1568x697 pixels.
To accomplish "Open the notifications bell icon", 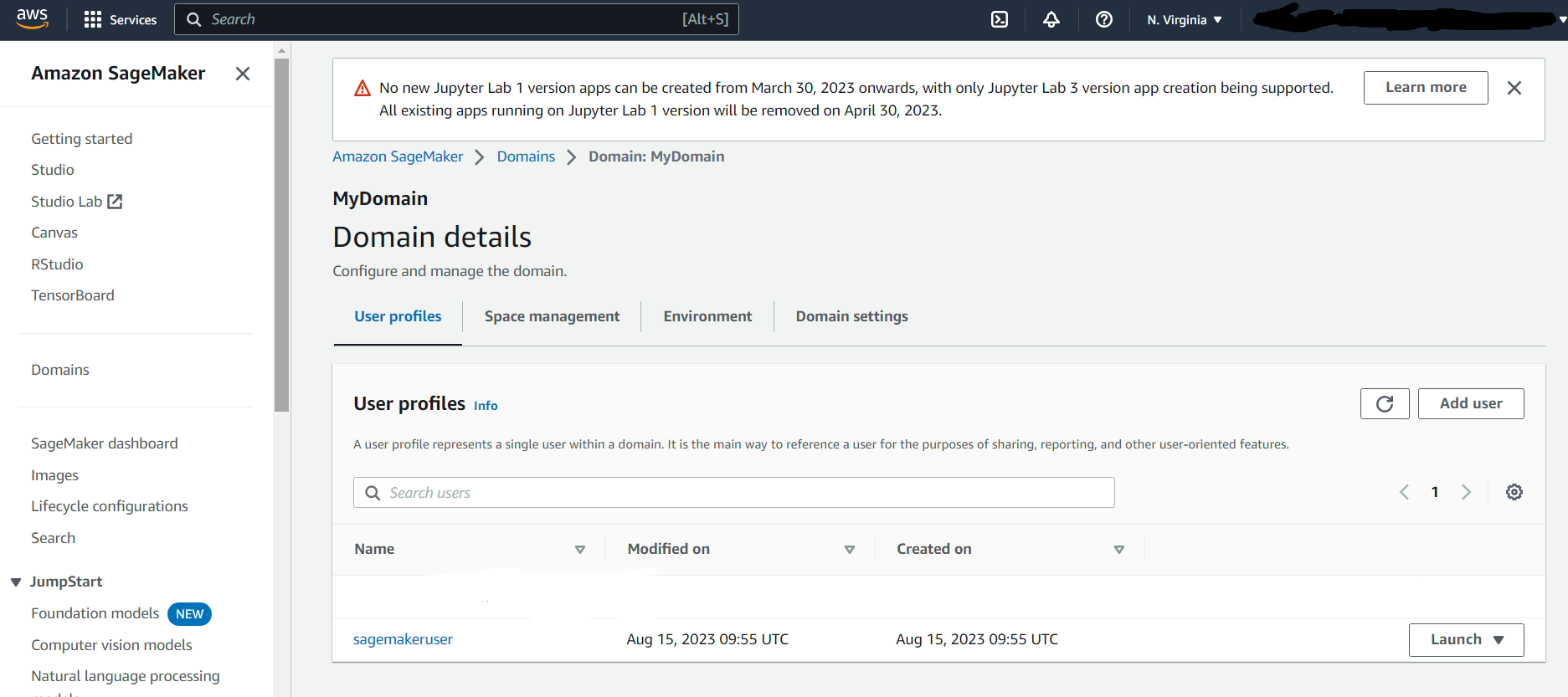I will 1051,19.
